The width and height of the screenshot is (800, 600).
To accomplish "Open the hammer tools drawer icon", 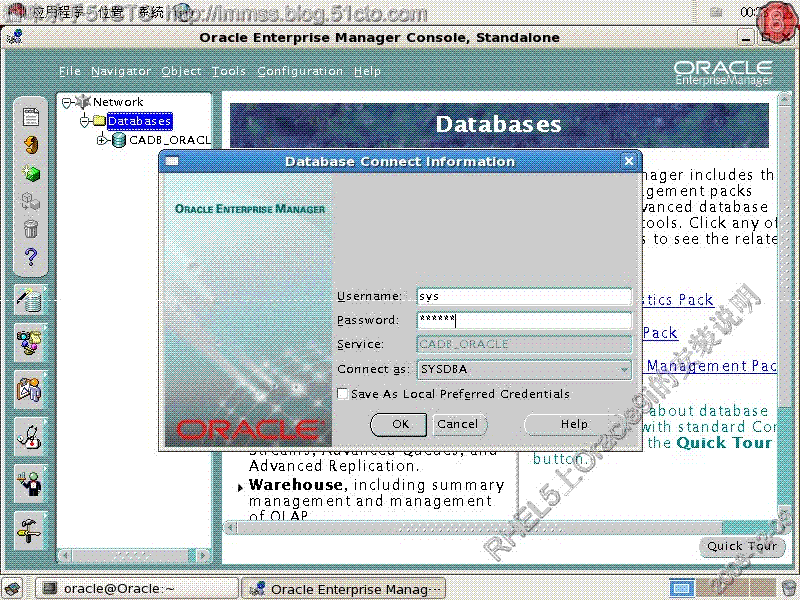I will pos(31,531).
